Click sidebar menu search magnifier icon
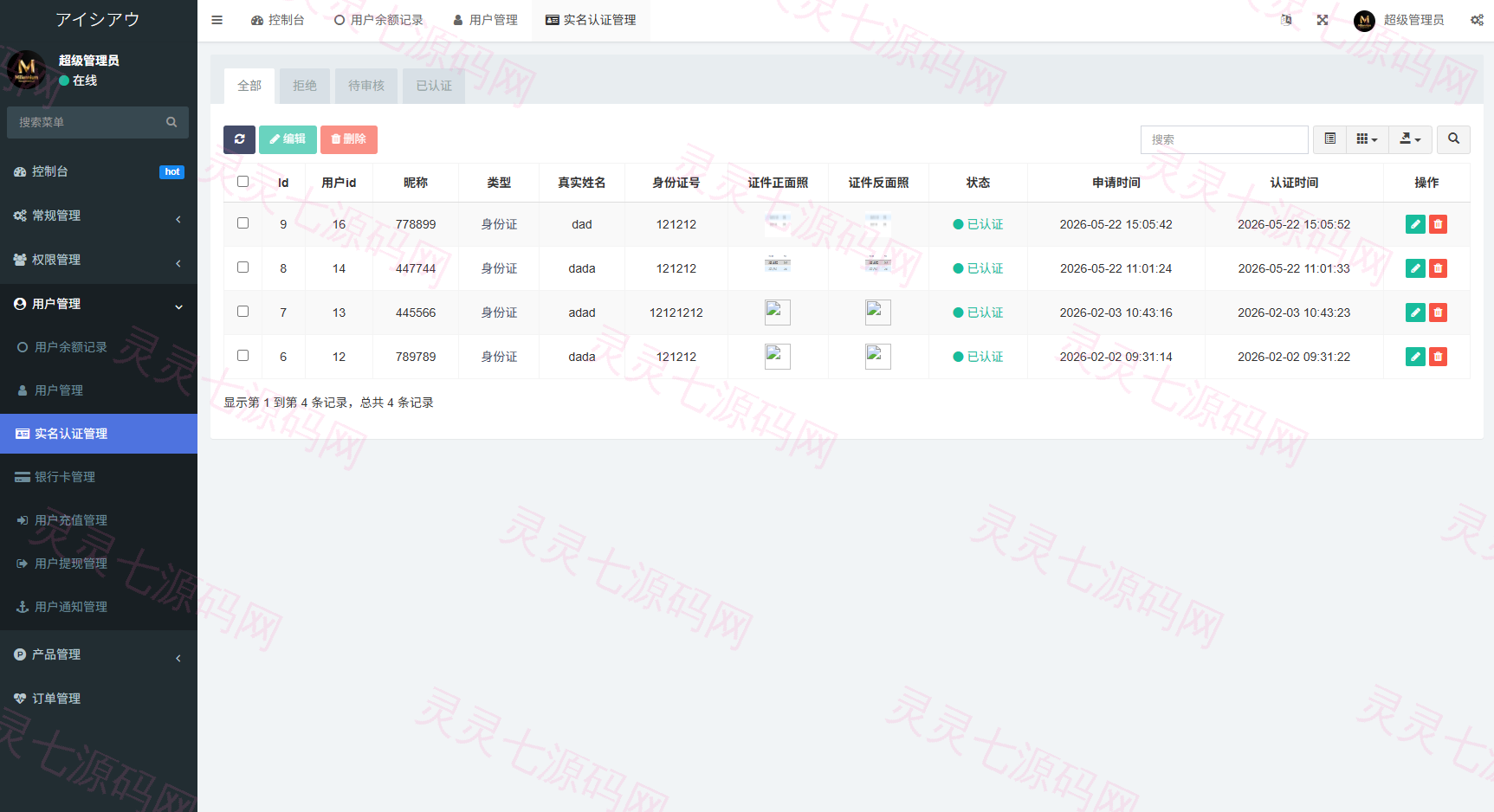The height and width of the screenshot is (812, 1494). (171, 122)
